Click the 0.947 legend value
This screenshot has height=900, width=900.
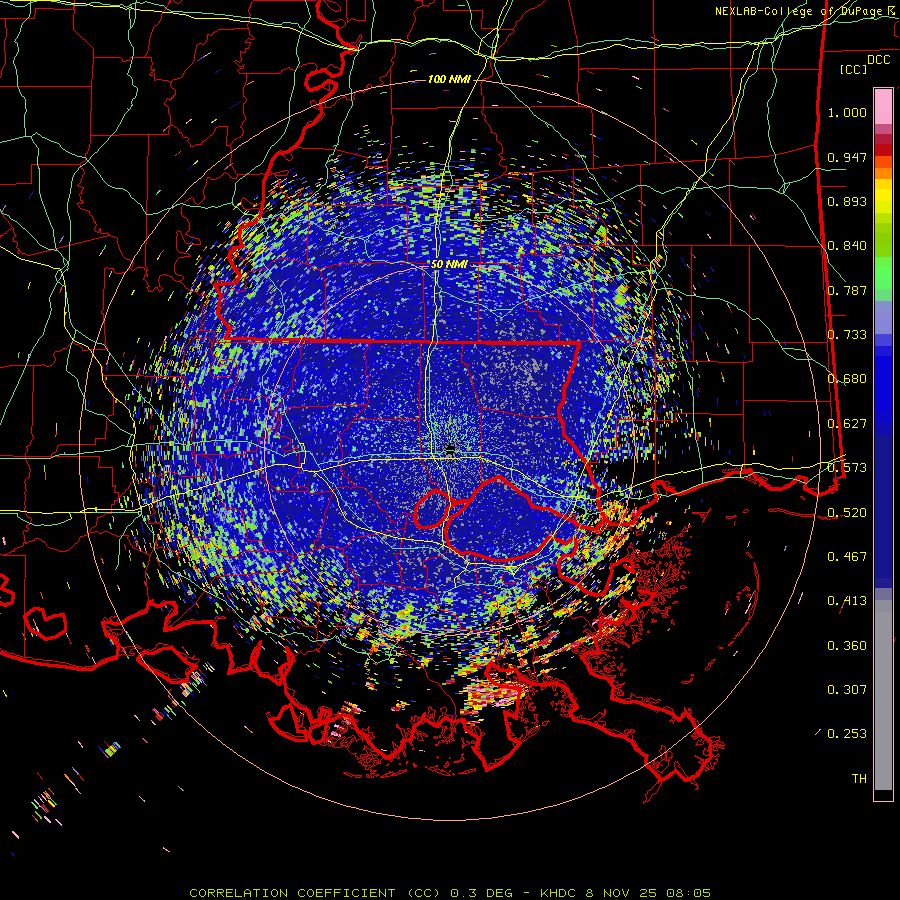click(x=847, y=157)
